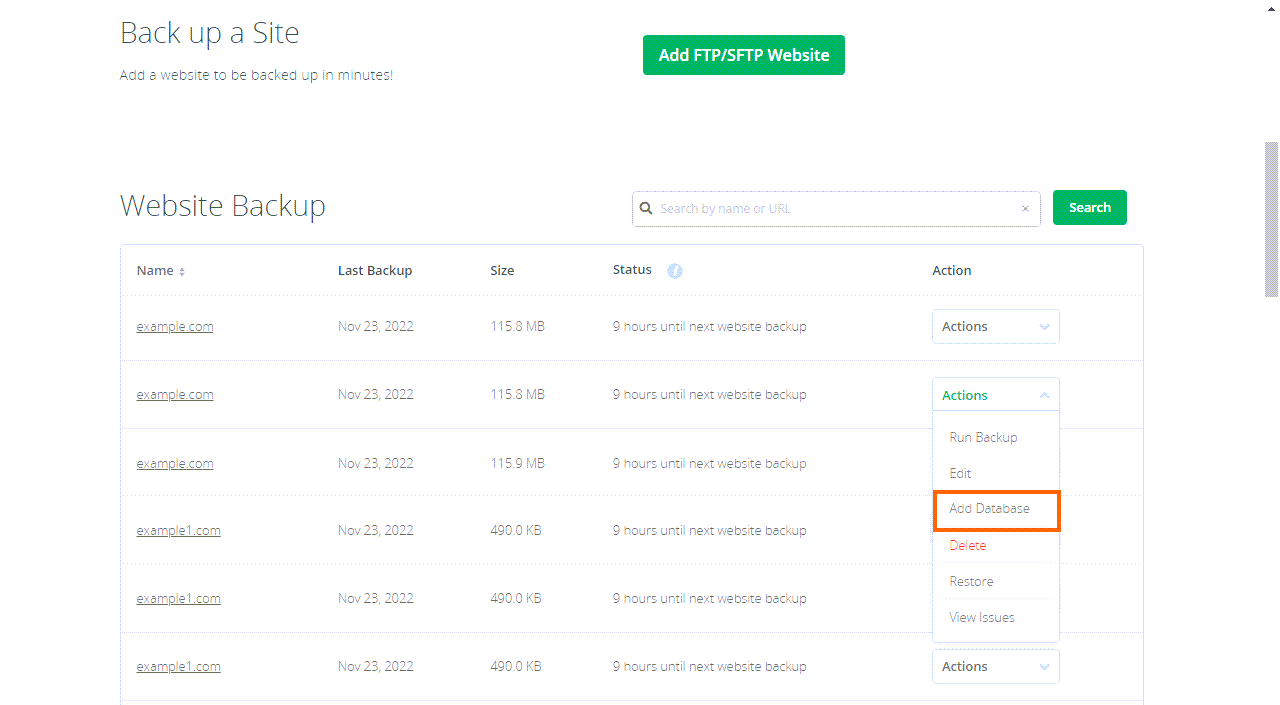Click the Add FTP/SFTP Website button
1280x705 pixels.
[743, 55]
